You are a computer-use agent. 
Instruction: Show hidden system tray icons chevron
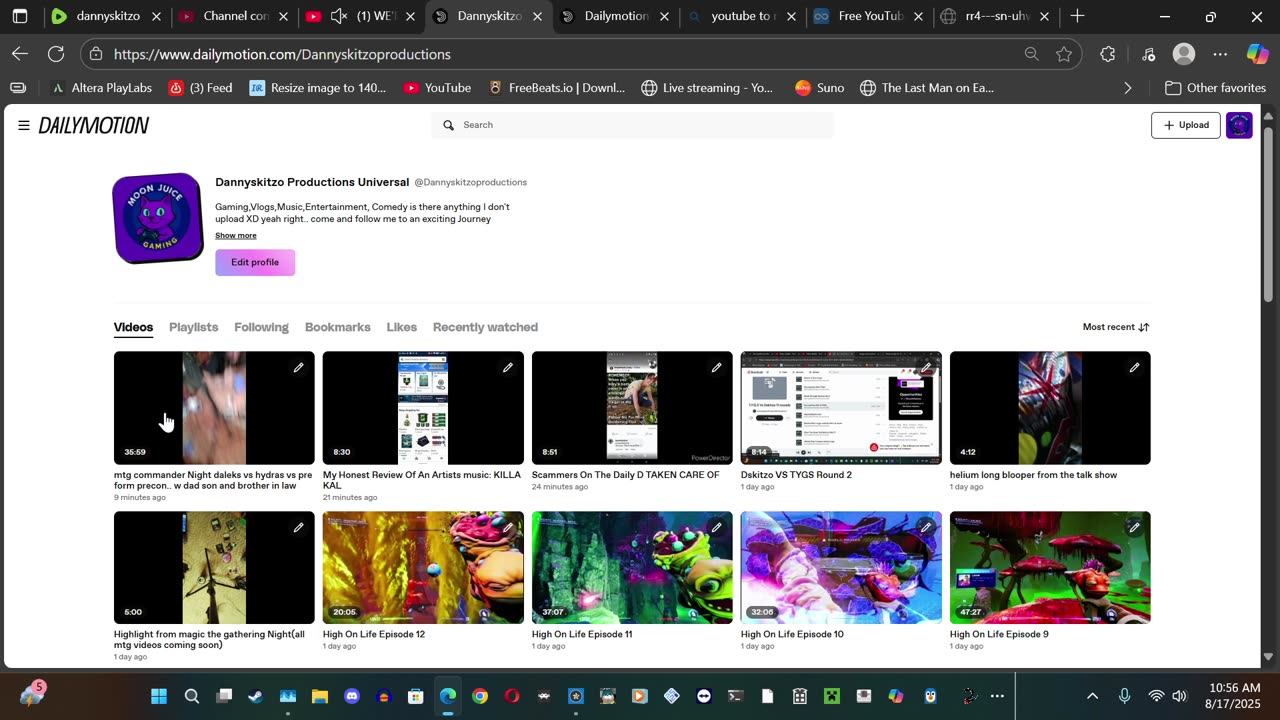pos(1092,696)
